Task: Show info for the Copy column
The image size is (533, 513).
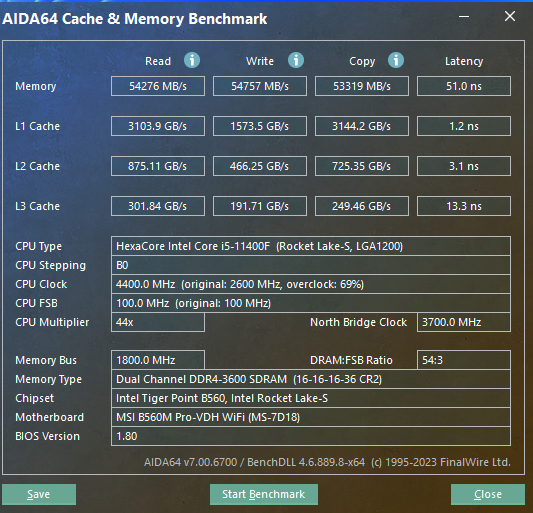Action: click(396, 61)
